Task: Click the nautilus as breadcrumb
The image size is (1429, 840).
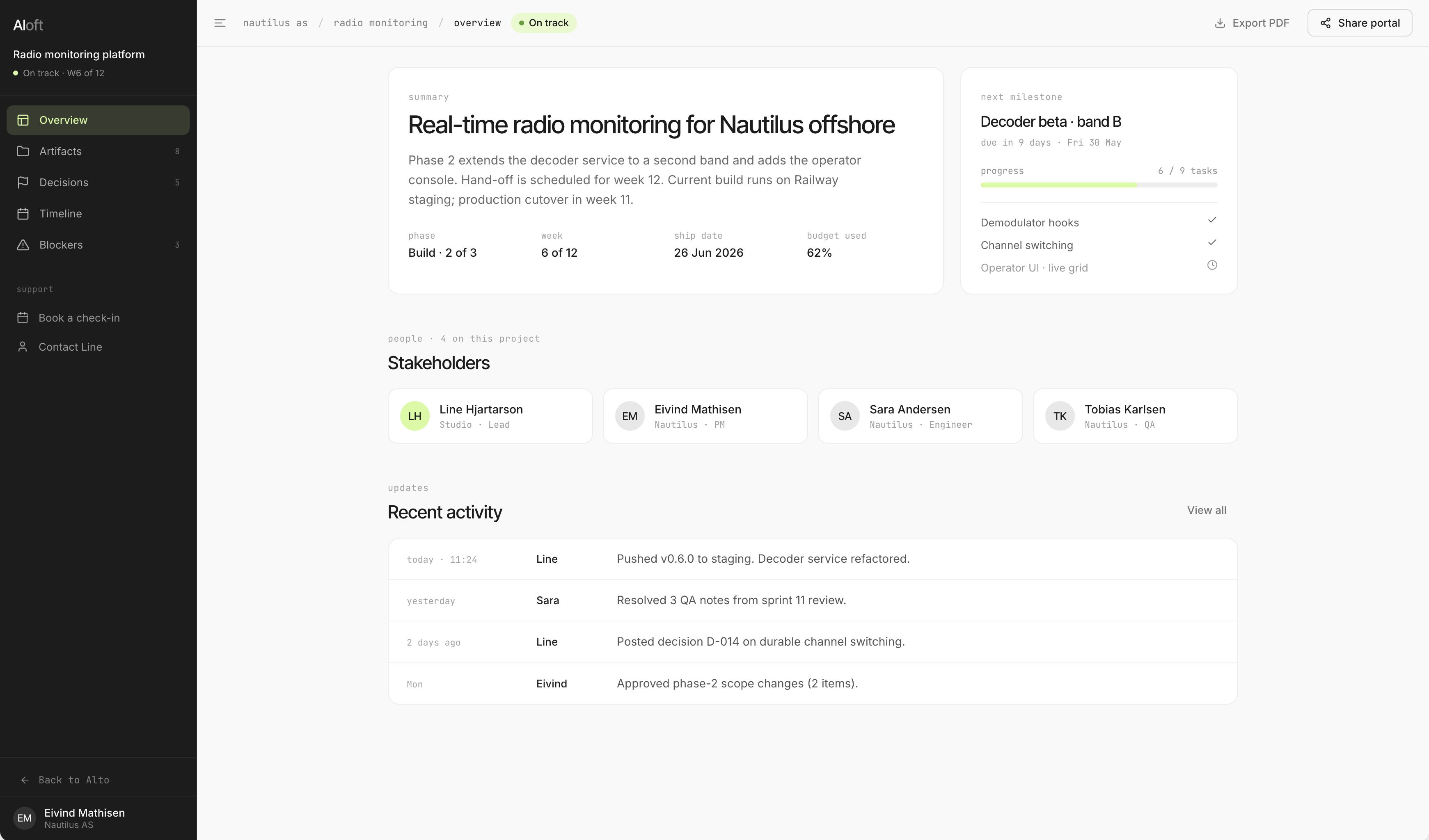Action: 275,23
